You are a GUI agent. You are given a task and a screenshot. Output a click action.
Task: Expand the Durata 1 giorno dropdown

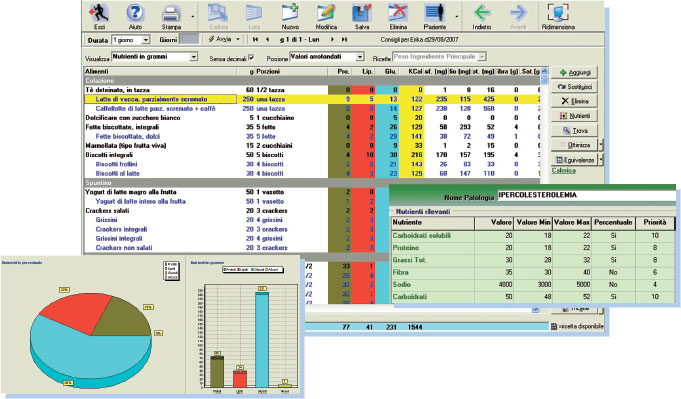pyautogui.click(x=146, y=40)
